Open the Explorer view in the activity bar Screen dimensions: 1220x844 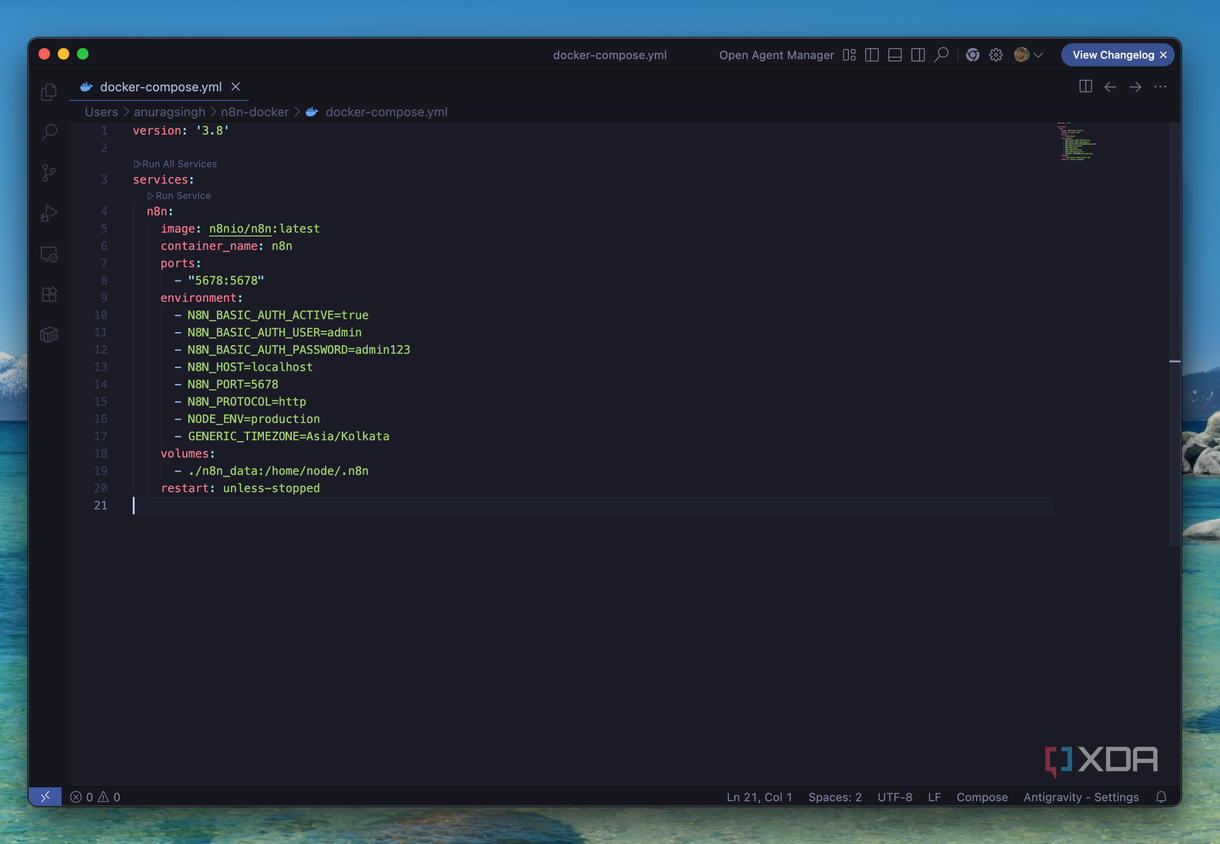tap(49, 92)
